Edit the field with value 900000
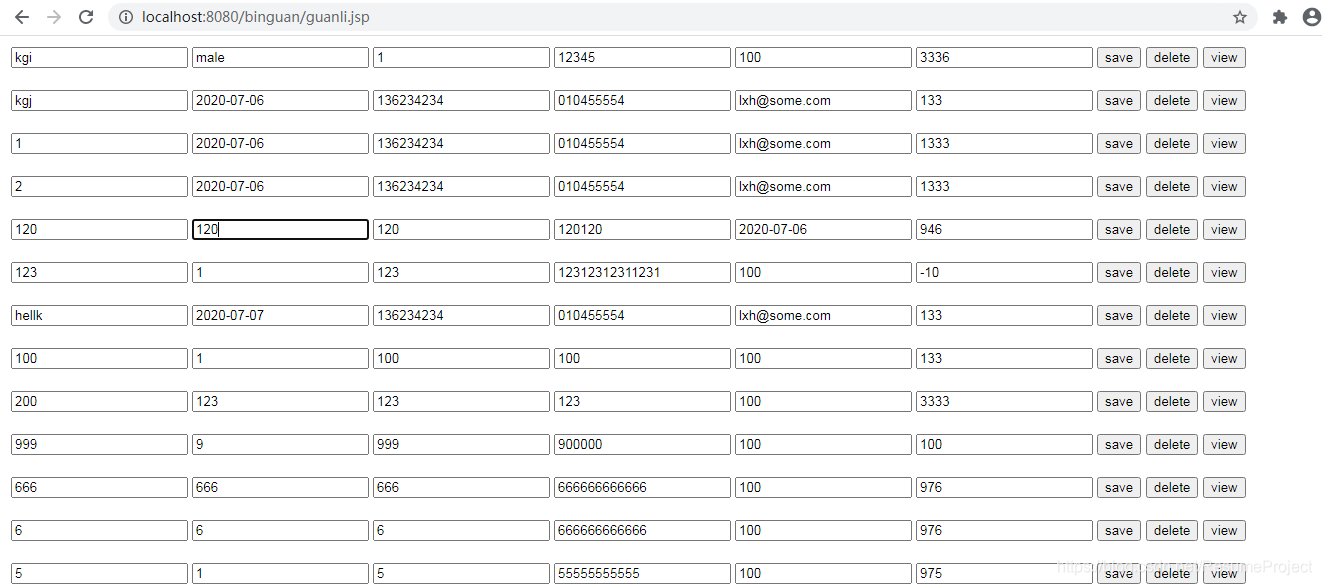 click(642, 445)
